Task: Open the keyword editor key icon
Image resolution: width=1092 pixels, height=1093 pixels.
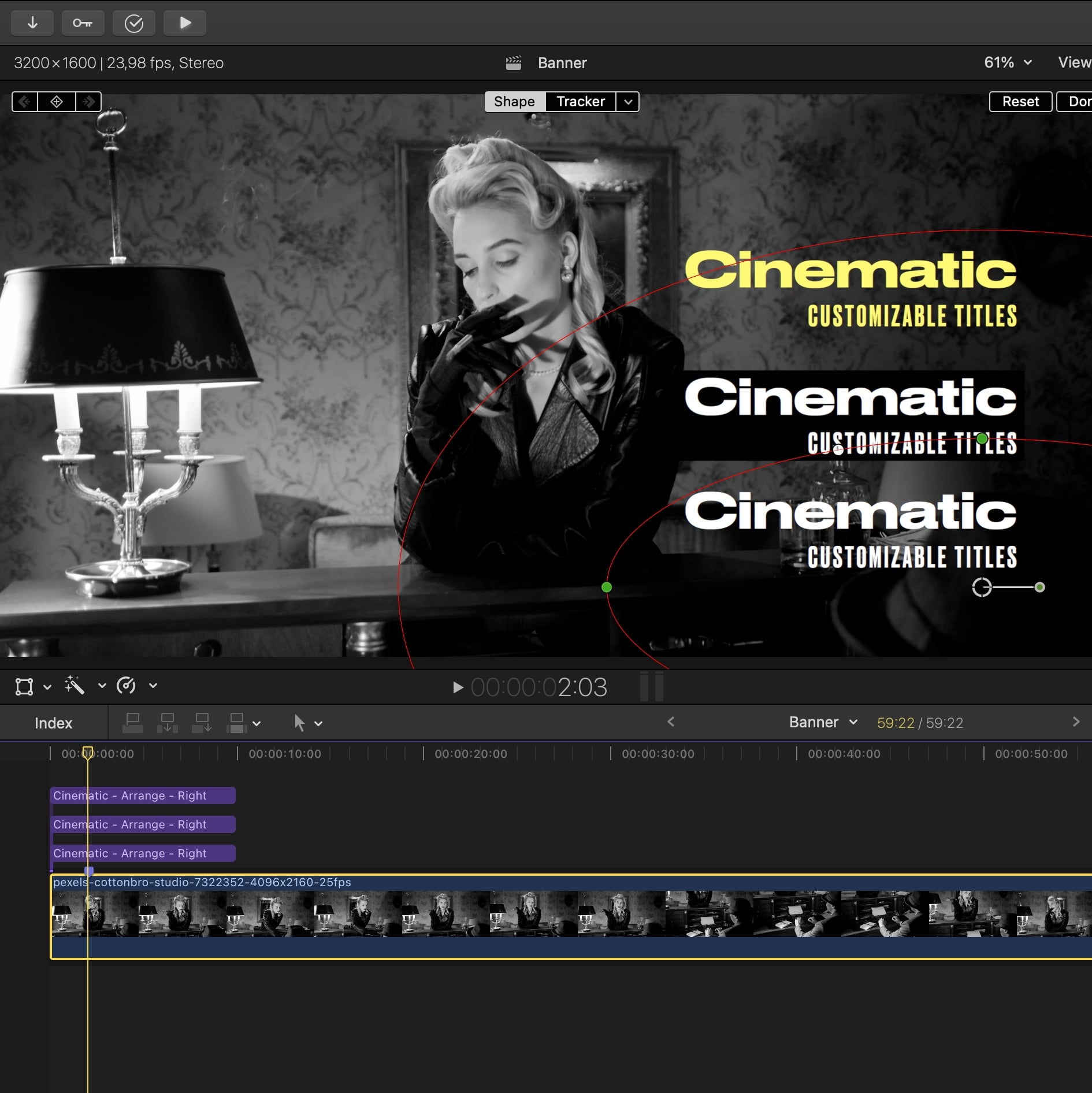Action: point(83,23)
